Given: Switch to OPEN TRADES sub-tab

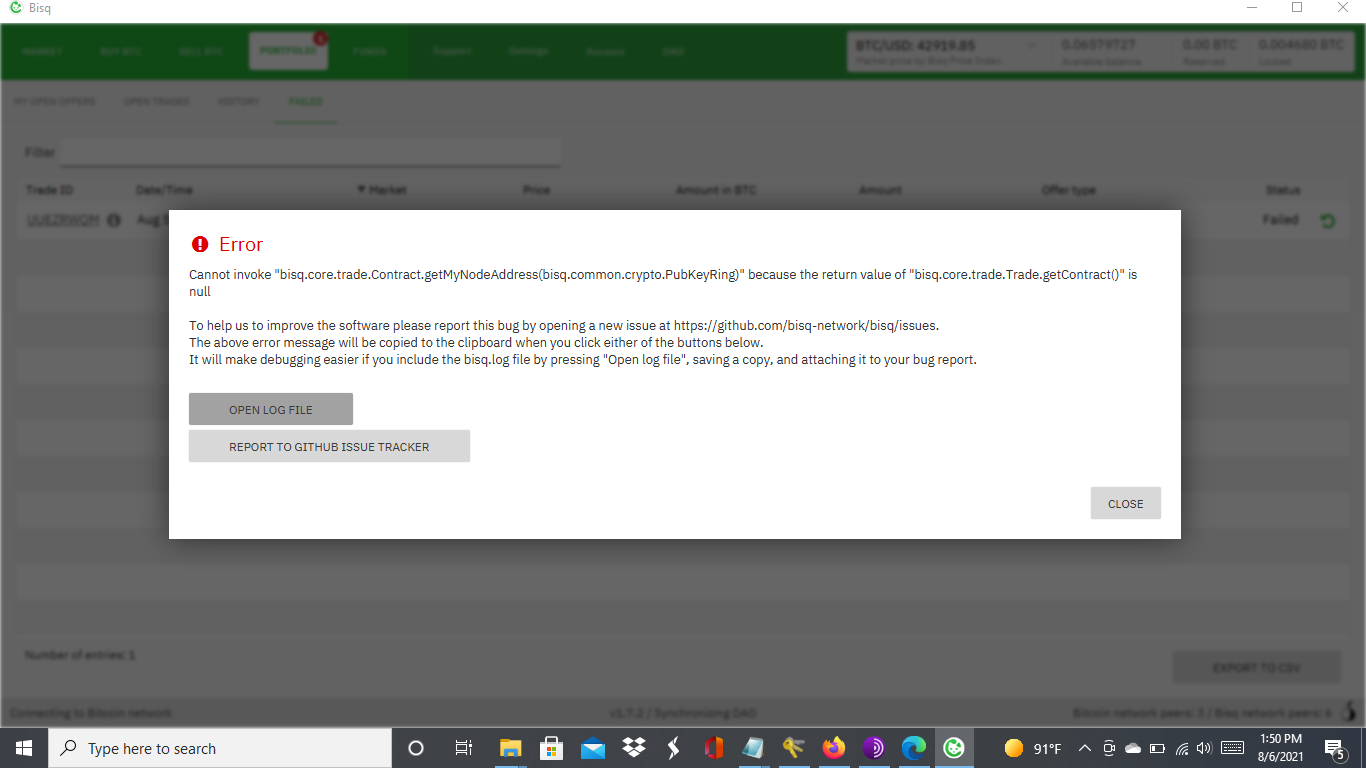Looking at the screenshot, I should pos(156,102).
